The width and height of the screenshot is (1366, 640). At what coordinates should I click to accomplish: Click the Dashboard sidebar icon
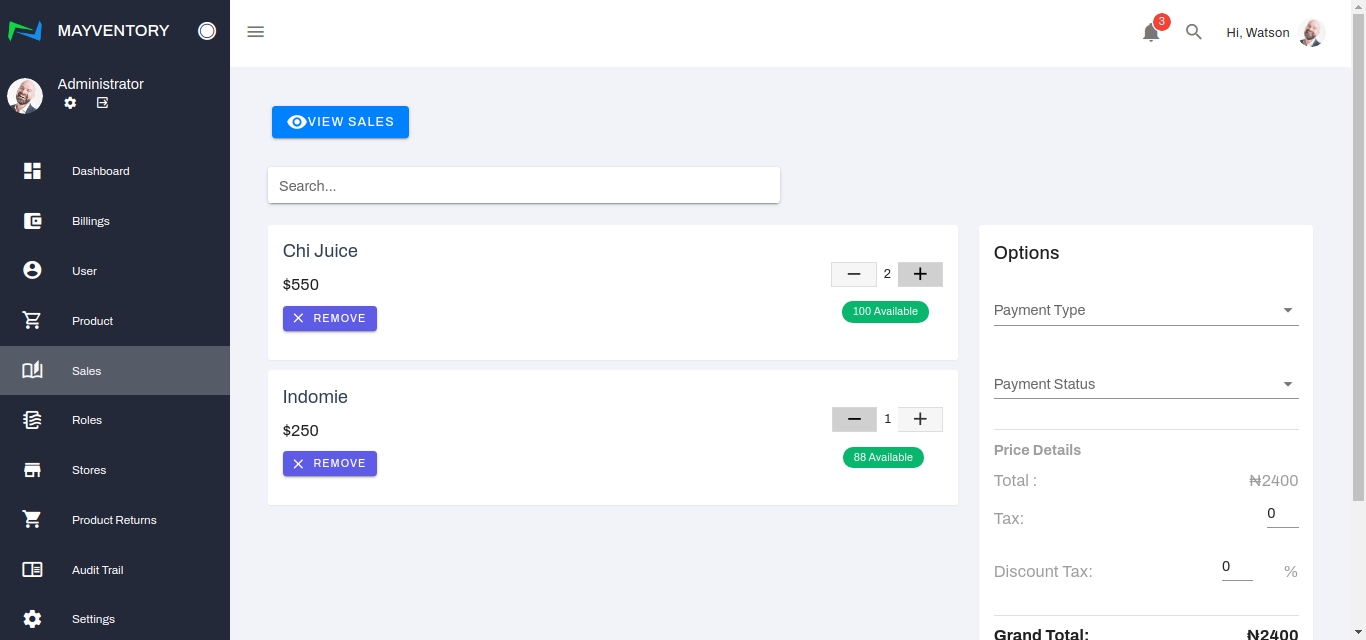pyautogui.click(x=32, y=171)
